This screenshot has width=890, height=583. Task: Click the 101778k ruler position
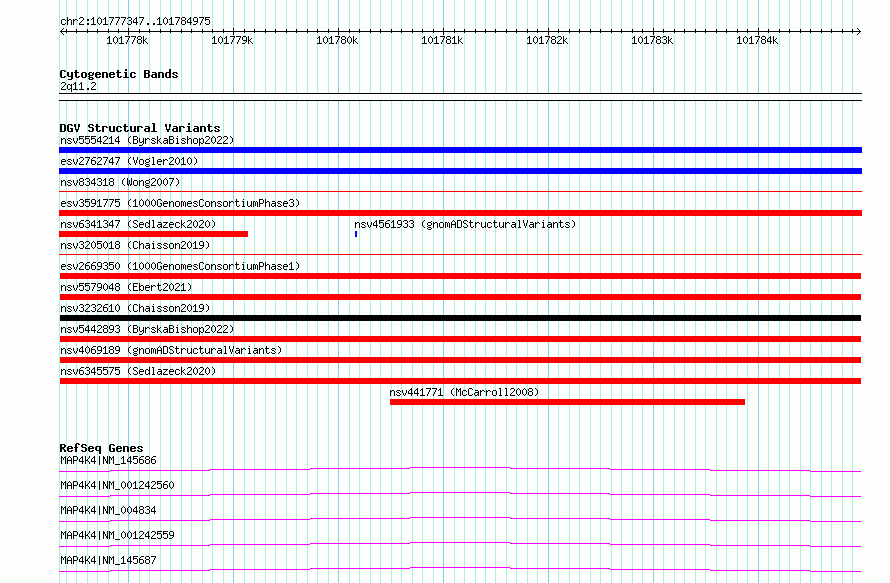coord(127,40)
